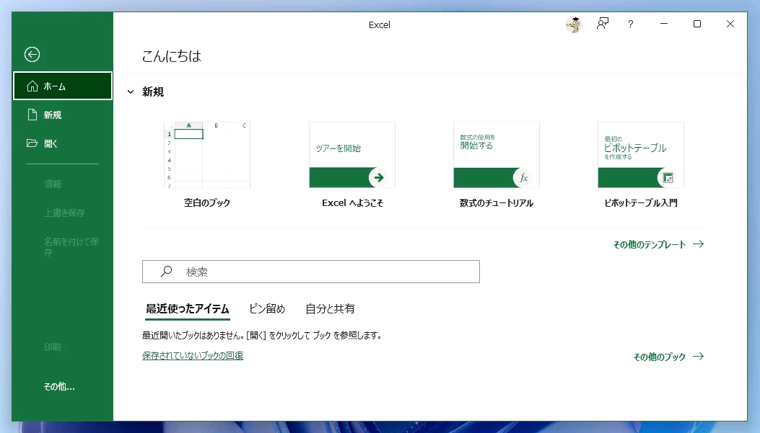Create a 空白のブック blank workbook

point(207,165)
